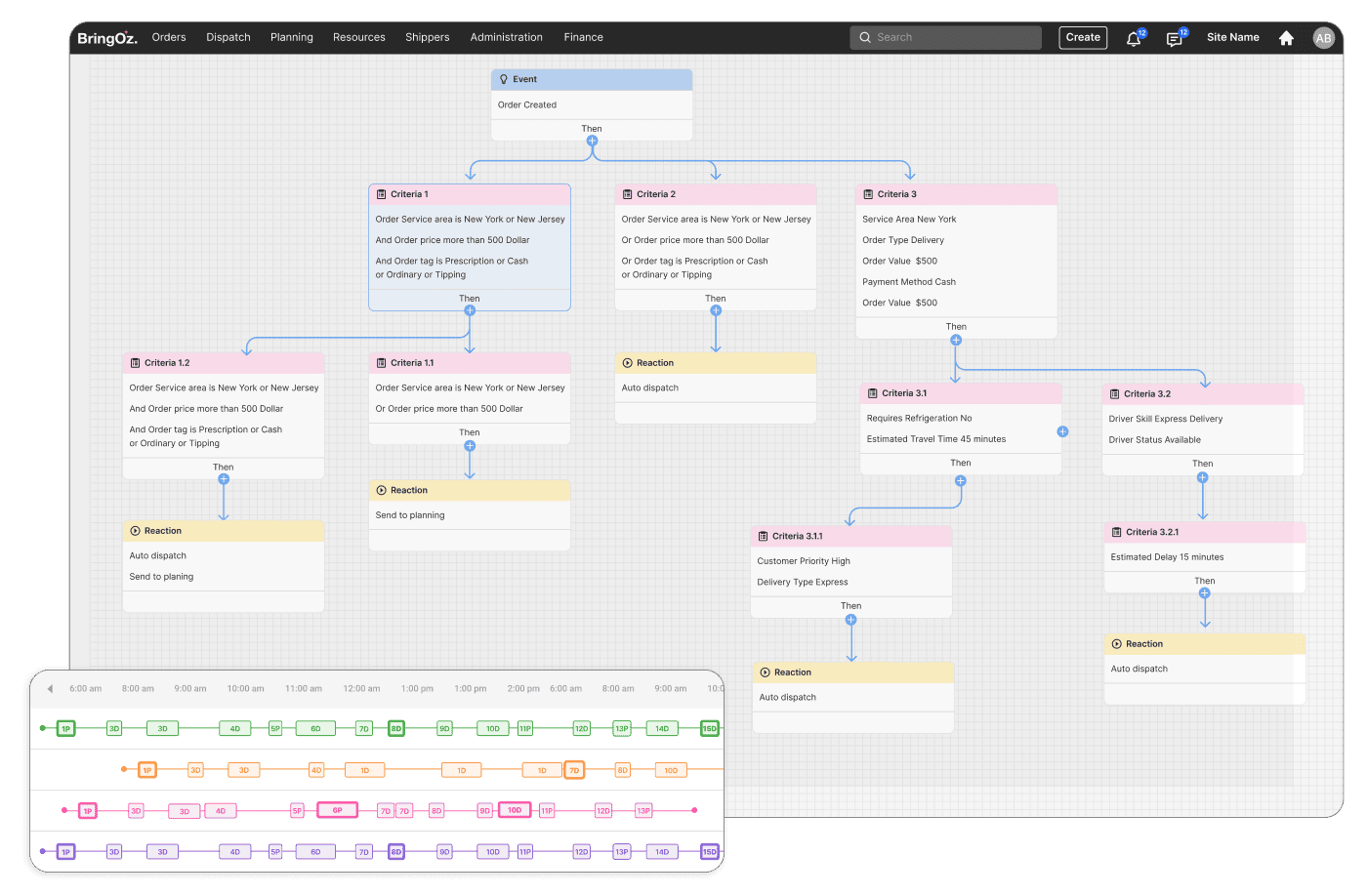Click the plus below Criteria 3 Then
The width and height of the screenshot is (1367, 896).
(x=956, y=340)
